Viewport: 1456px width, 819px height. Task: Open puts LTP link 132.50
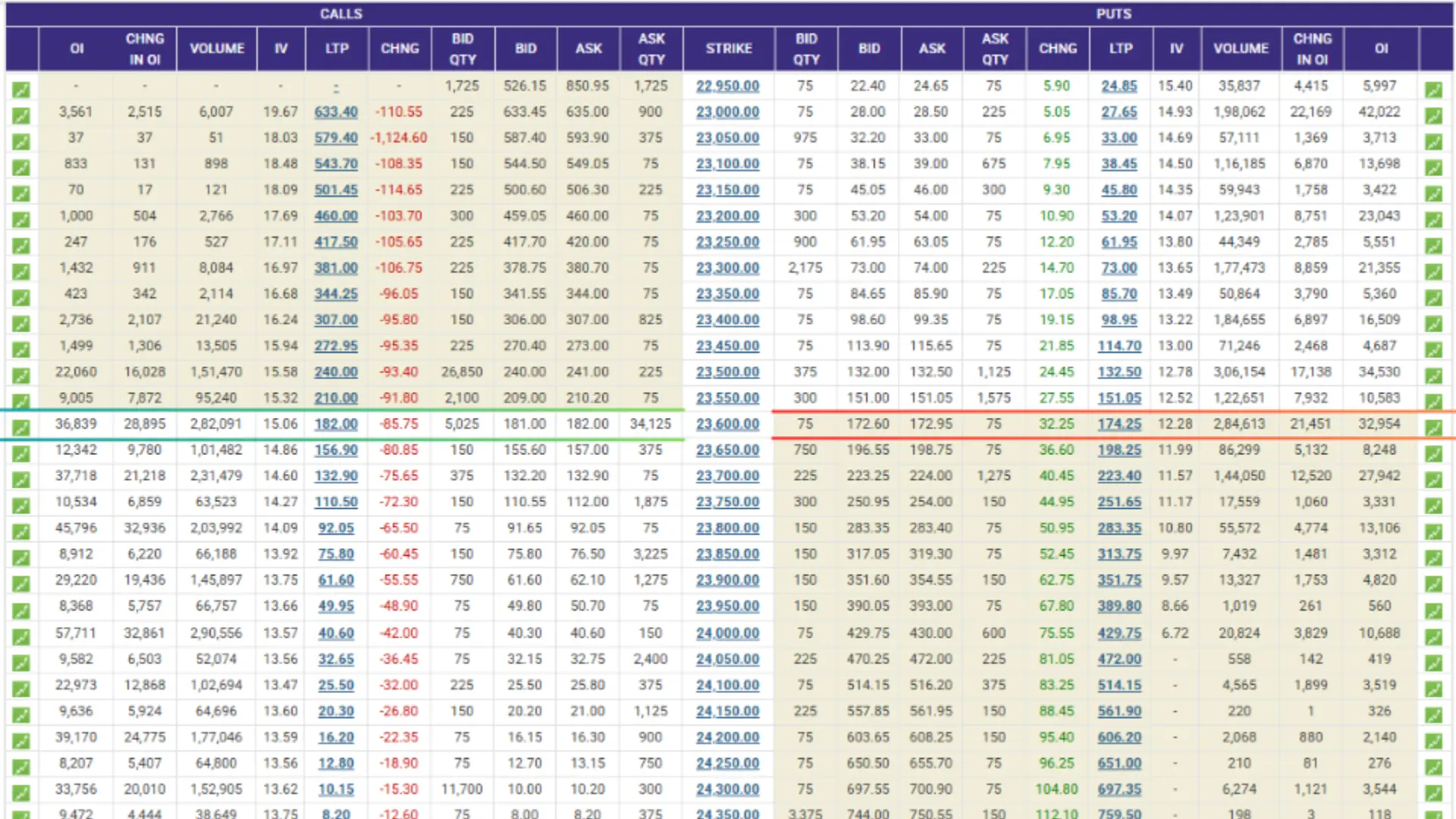tap(1119, 372)
